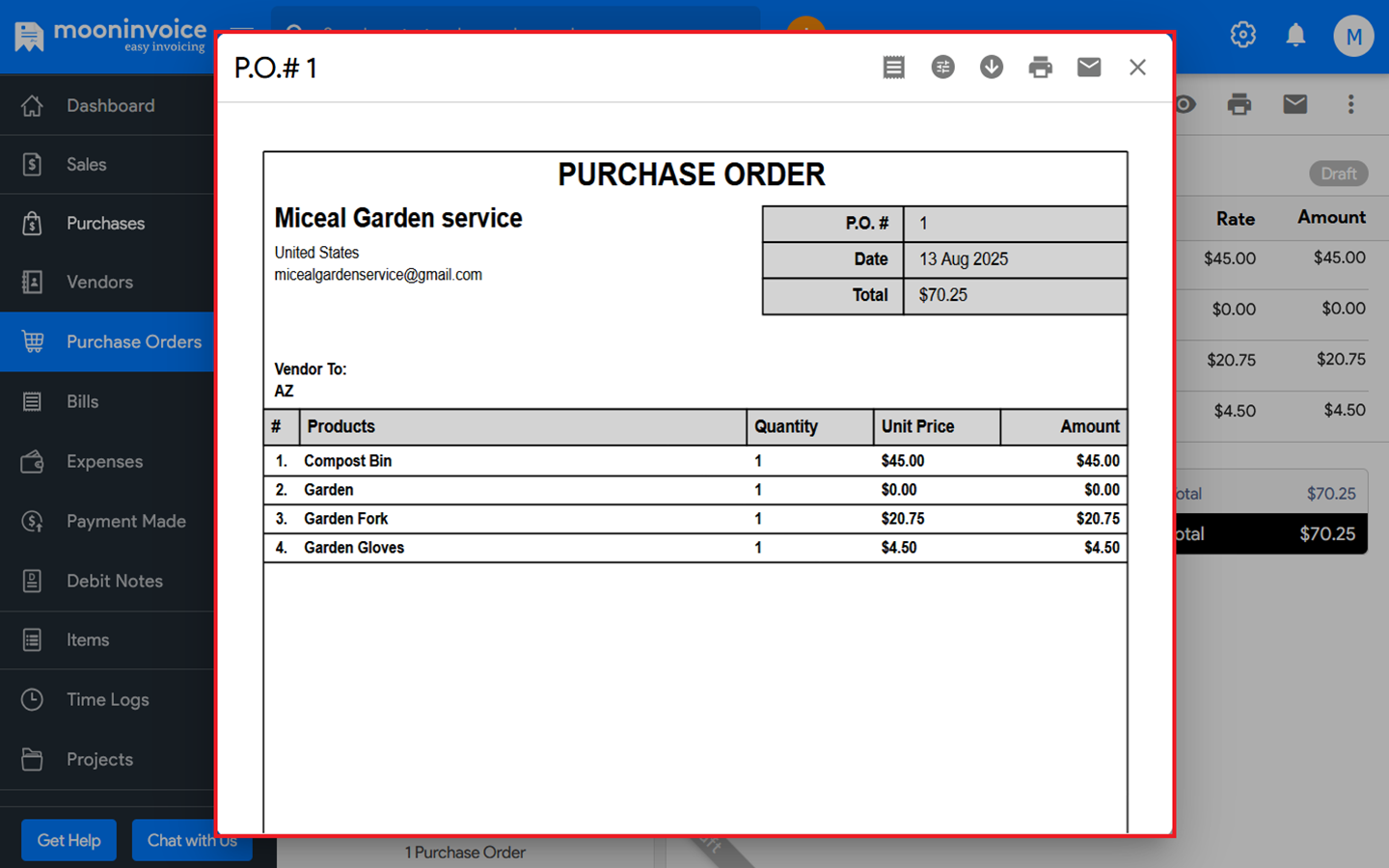Open Bills from the sidebar

coord(82,402)
